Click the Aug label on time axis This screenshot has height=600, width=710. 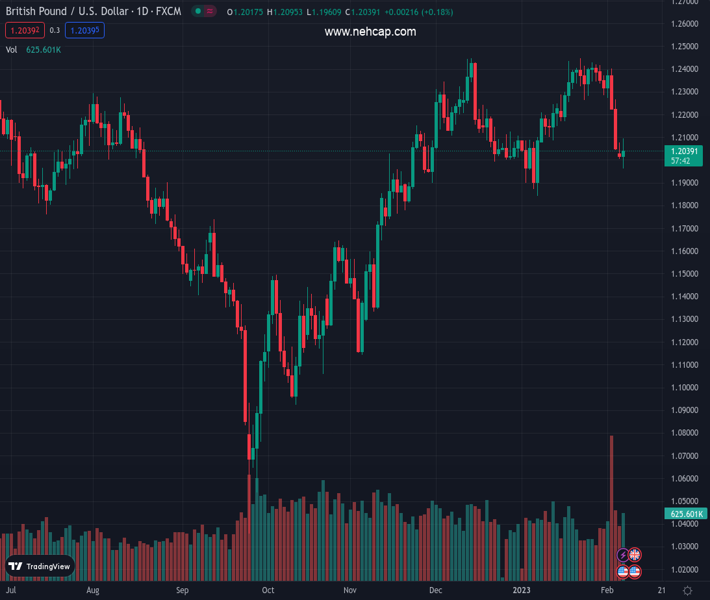click(93, 590)
